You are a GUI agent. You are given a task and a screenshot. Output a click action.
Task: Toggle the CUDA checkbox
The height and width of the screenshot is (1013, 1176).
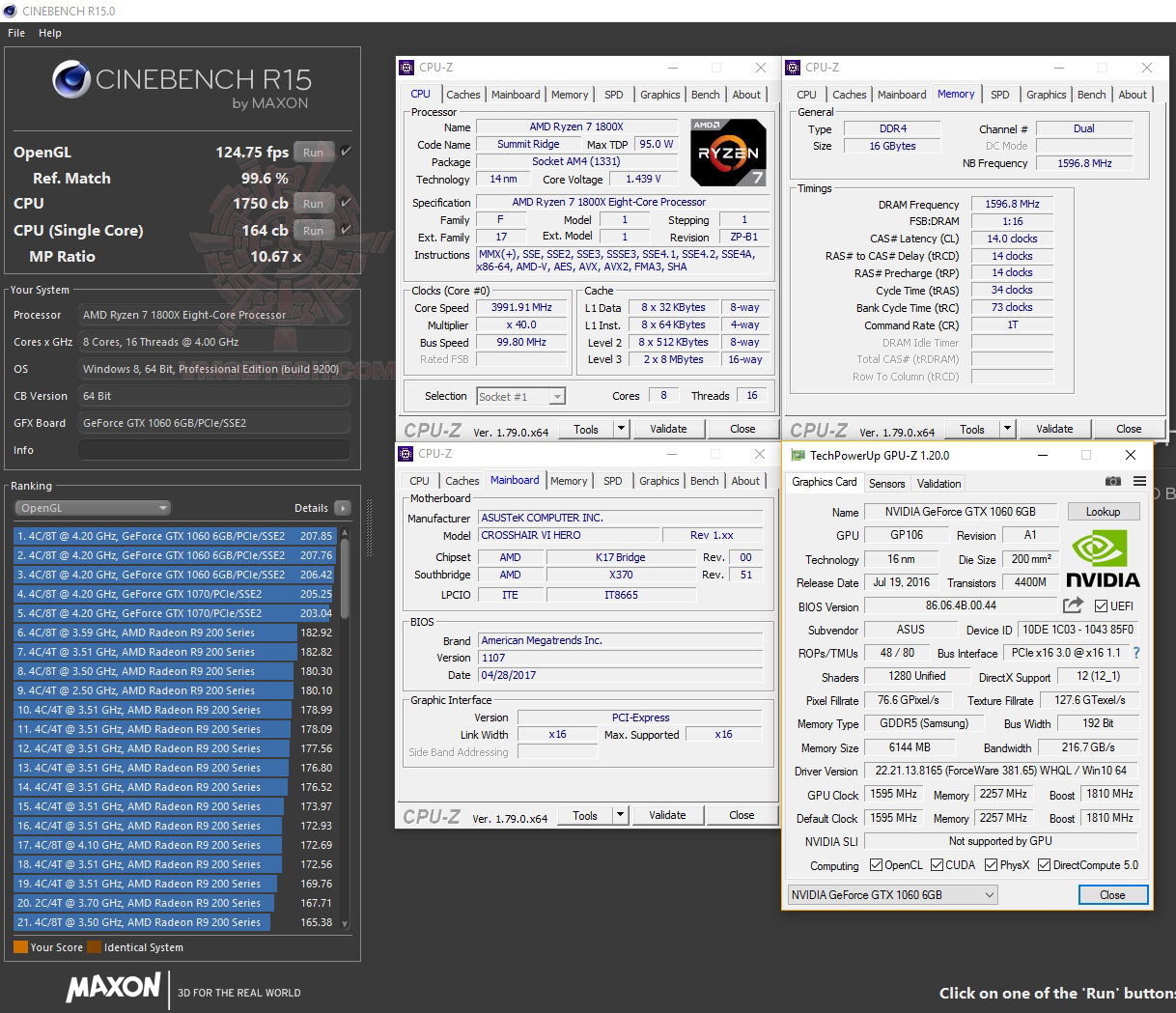point(938,865)
